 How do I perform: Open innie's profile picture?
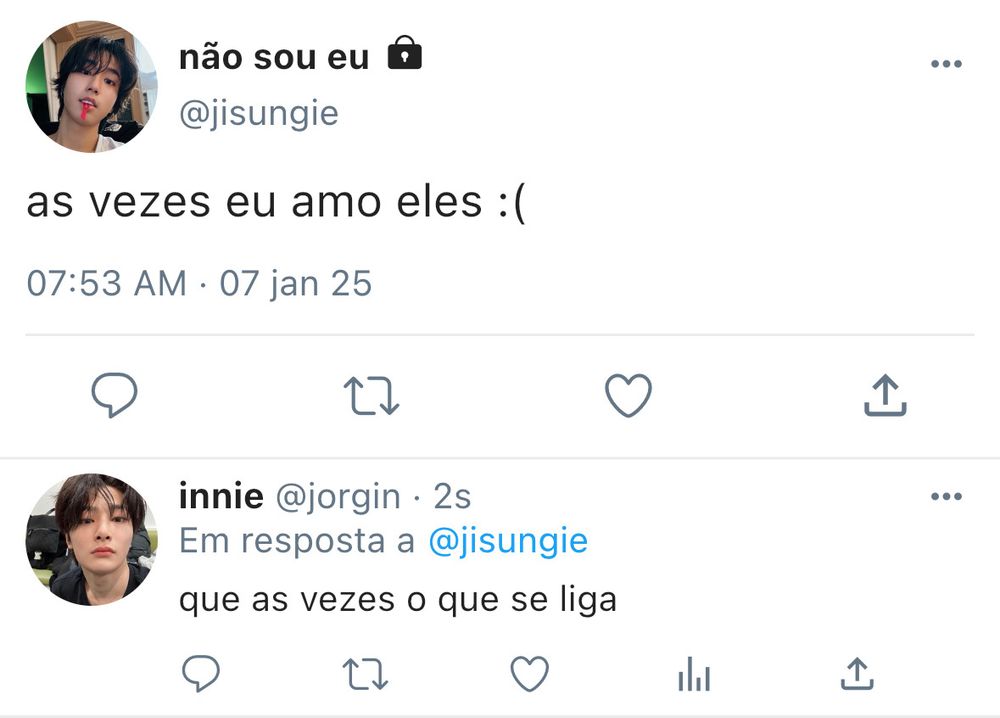[91, 540]
